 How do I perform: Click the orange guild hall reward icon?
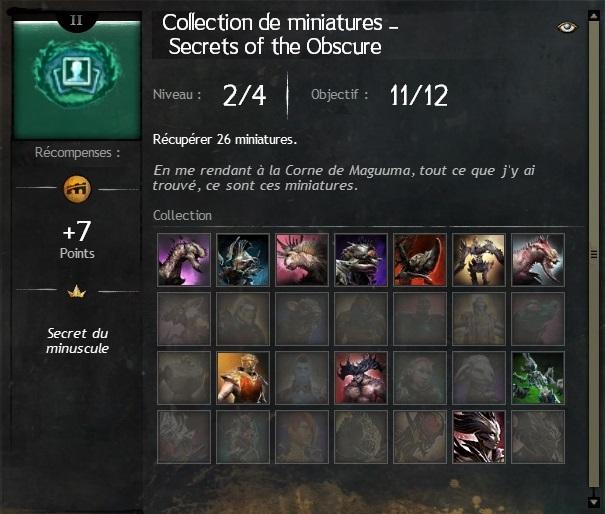coord(77,189)
